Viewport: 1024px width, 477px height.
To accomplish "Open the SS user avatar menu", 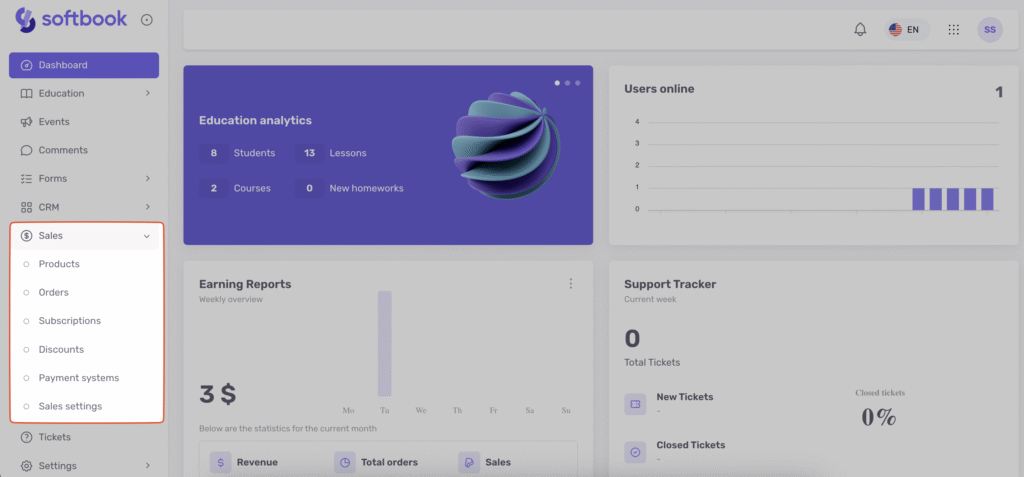I will [989, 29].
